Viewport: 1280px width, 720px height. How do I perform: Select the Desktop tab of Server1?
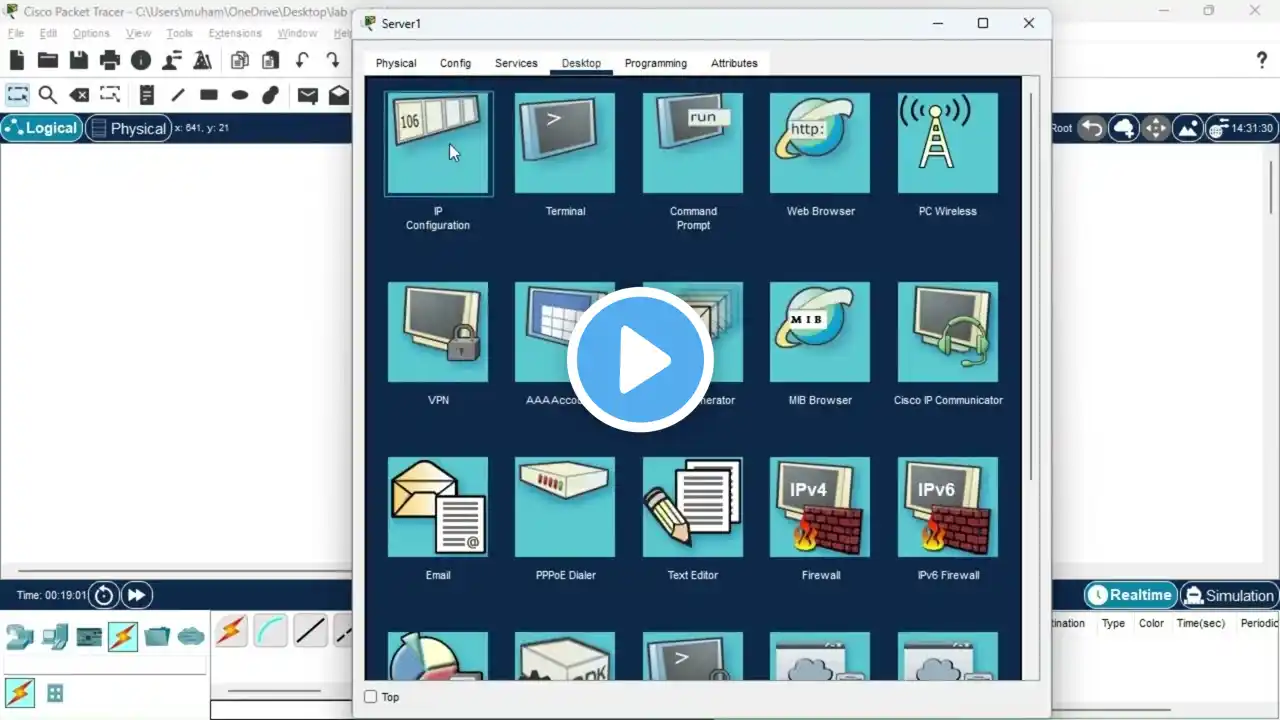[581, 63]
